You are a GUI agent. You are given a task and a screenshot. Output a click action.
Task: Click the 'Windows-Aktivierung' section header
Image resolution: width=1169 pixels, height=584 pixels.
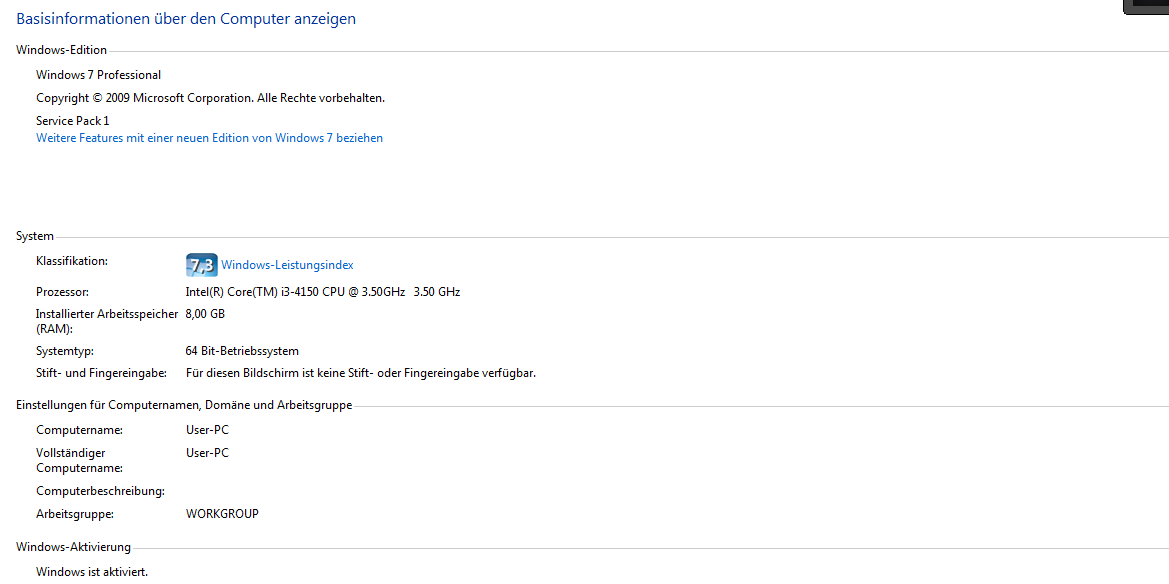coord(73,547)
